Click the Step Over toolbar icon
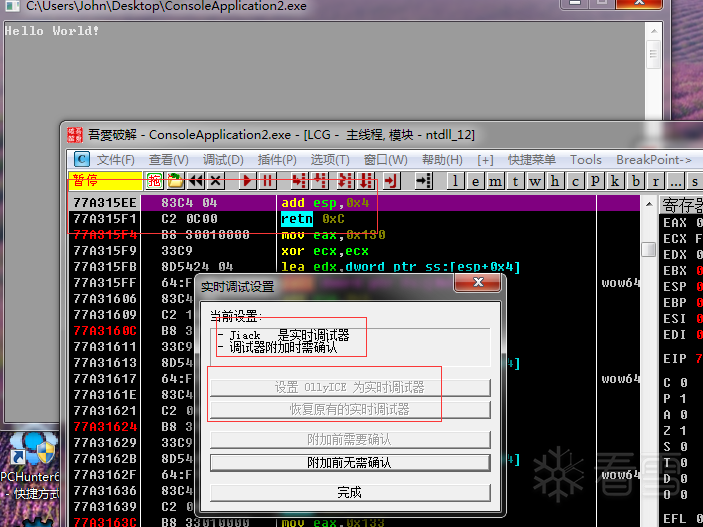The image size is (703, 527). coord(320,181)
